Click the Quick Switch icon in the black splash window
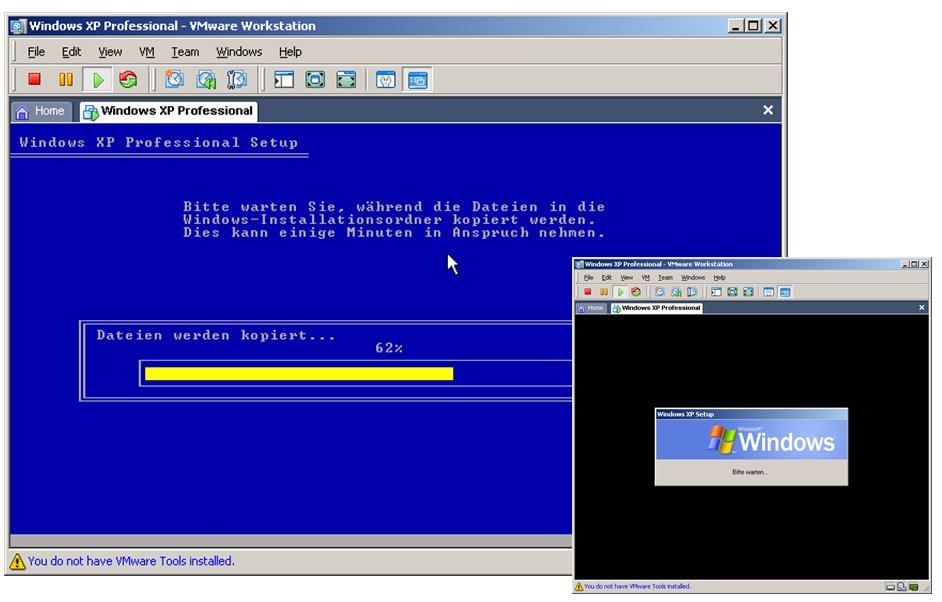The height and width of the screenshot is (602, 942). pos(732,292)
